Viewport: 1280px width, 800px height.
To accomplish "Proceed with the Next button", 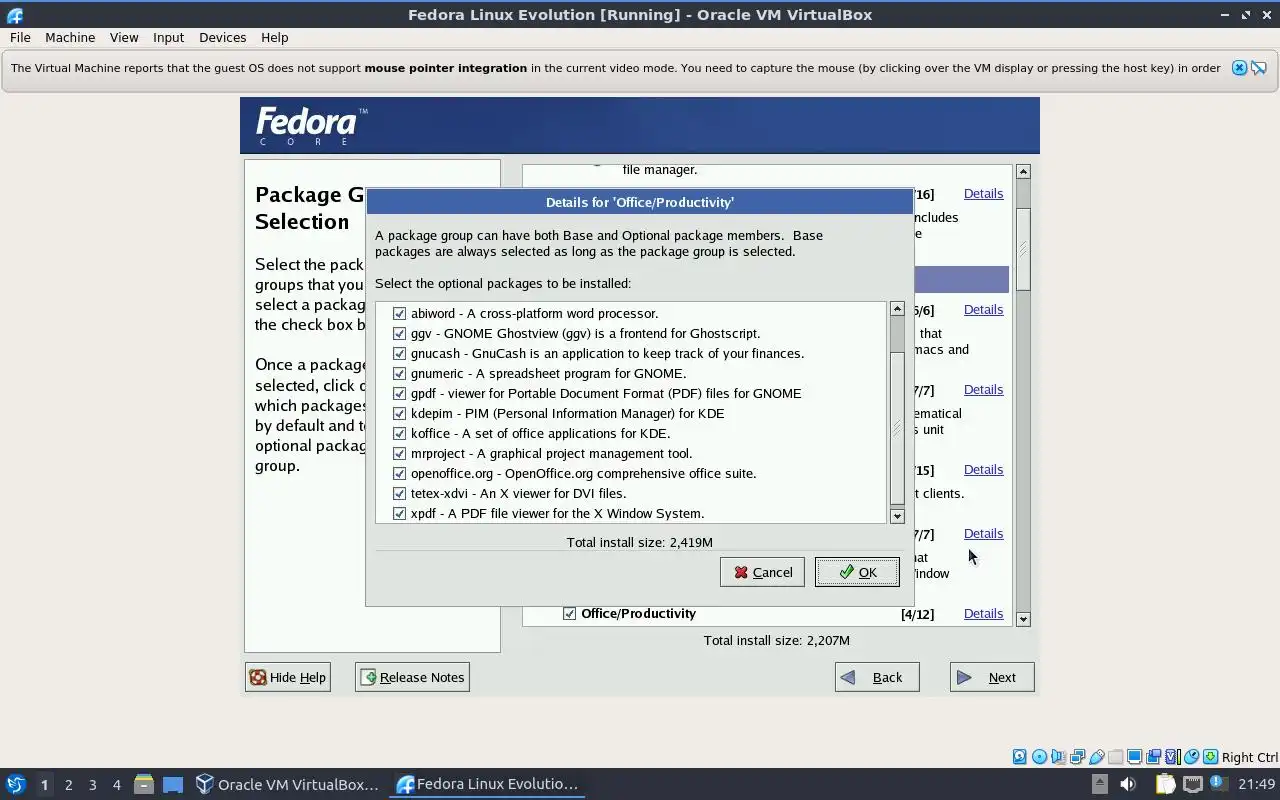I will 992,677.
